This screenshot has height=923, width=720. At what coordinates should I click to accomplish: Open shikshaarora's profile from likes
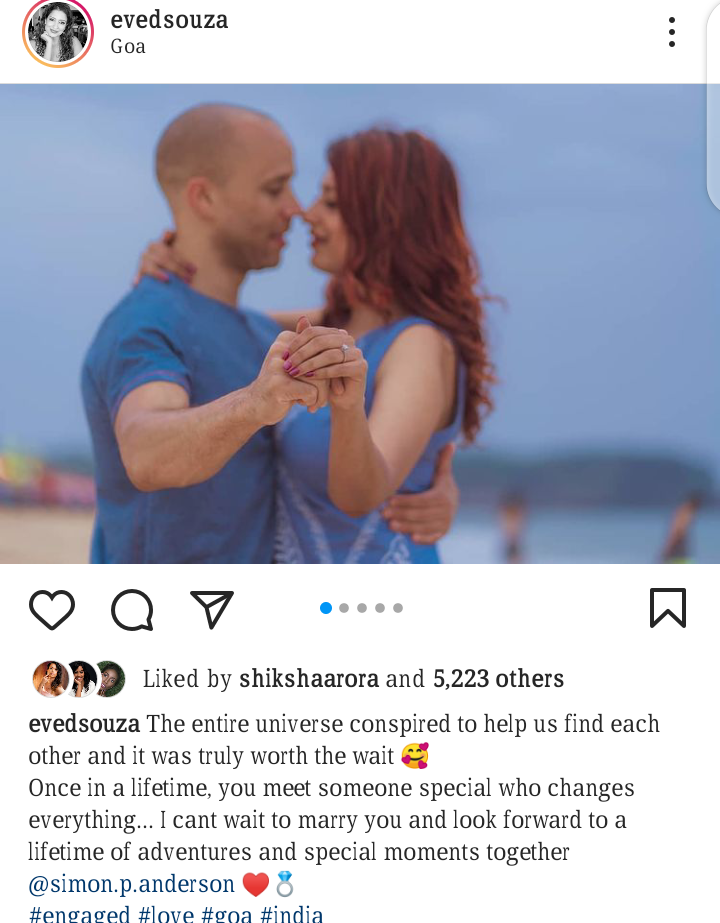pos(308,679)
